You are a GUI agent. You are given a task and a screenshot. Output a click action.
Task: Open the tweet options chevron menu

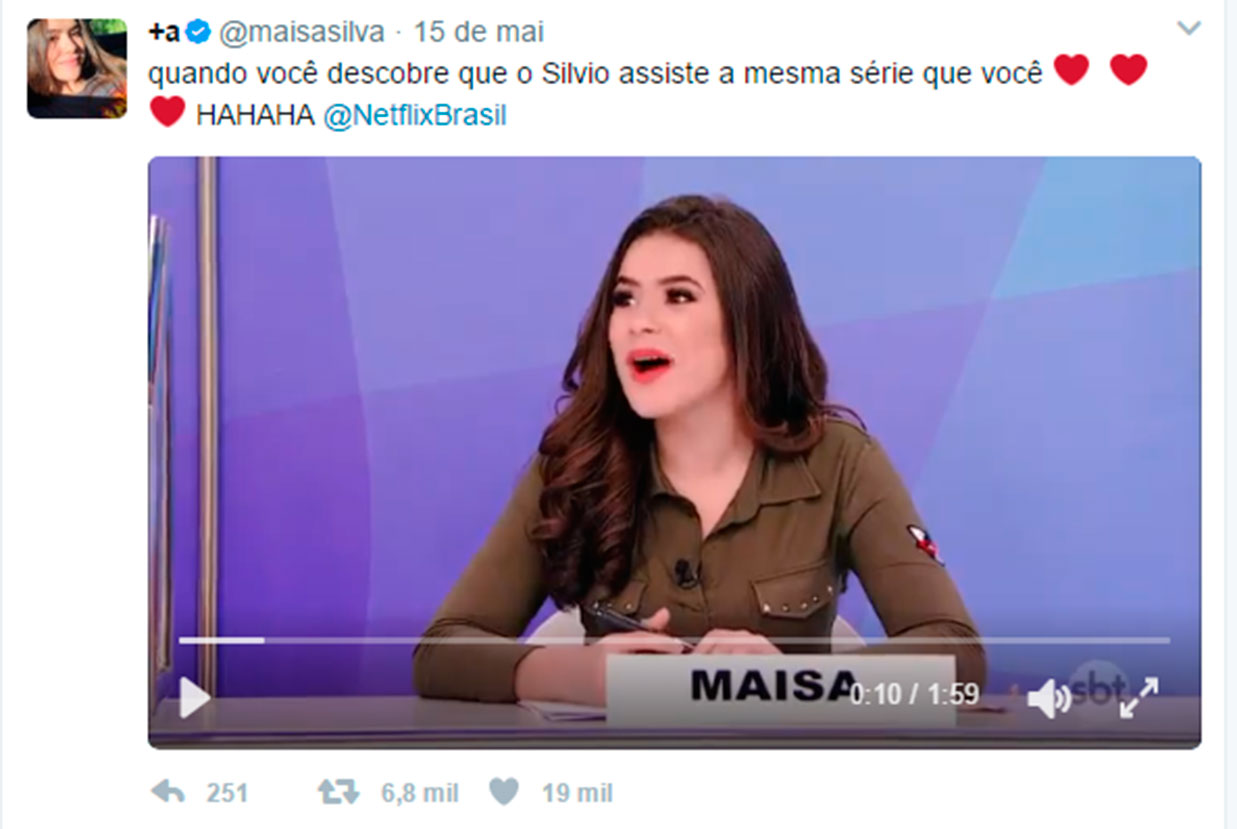coord(1189,28)
